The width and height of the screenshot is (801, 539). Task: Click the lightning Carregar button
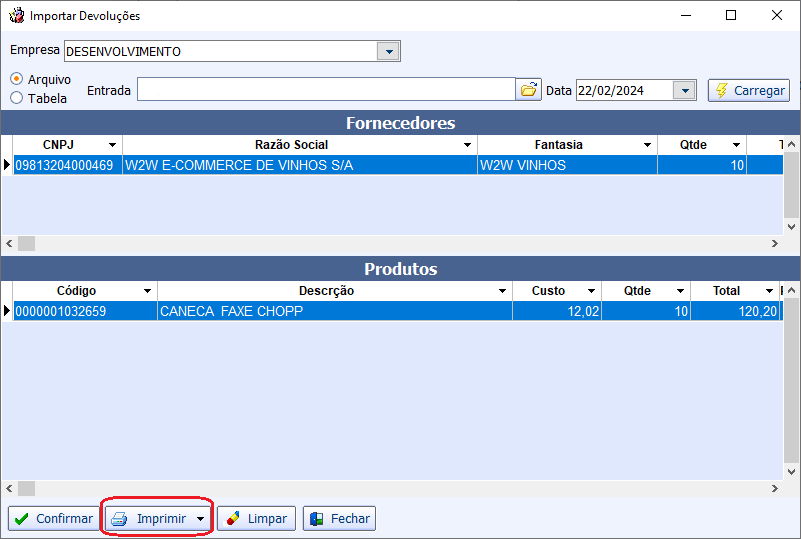(748, 90)
